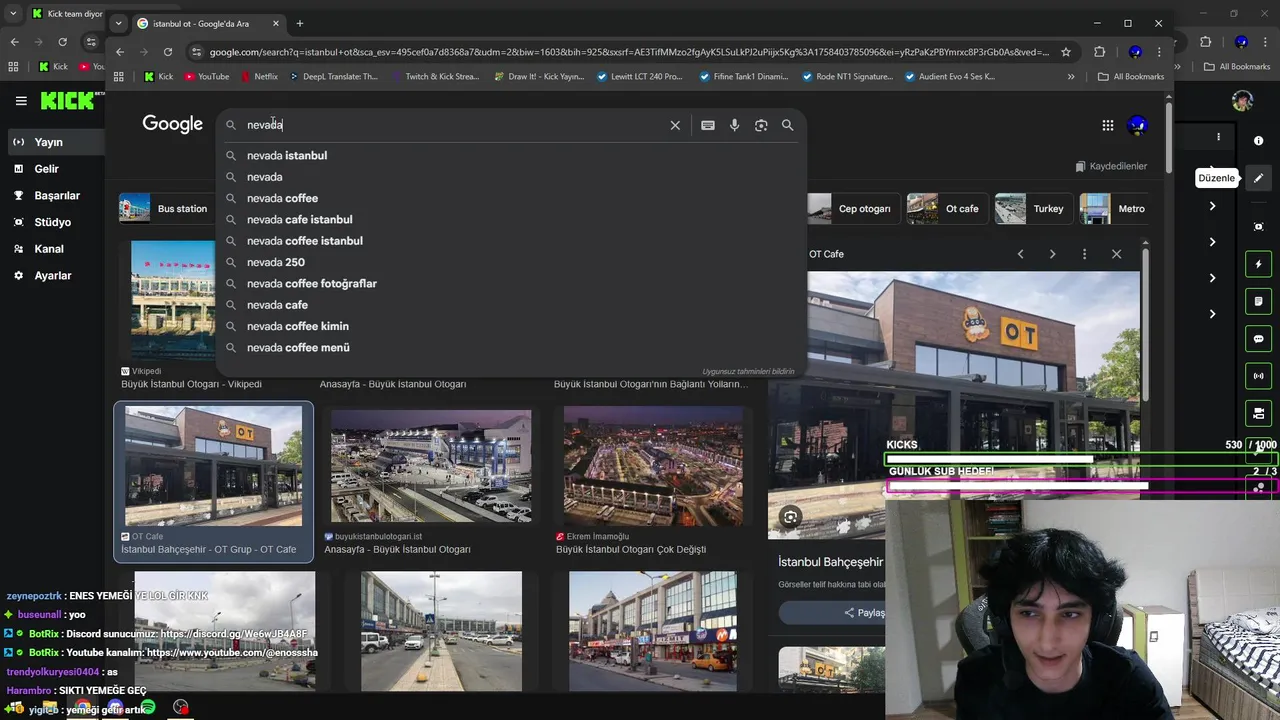Open the tab search dropdown arrow

(119, 23)
